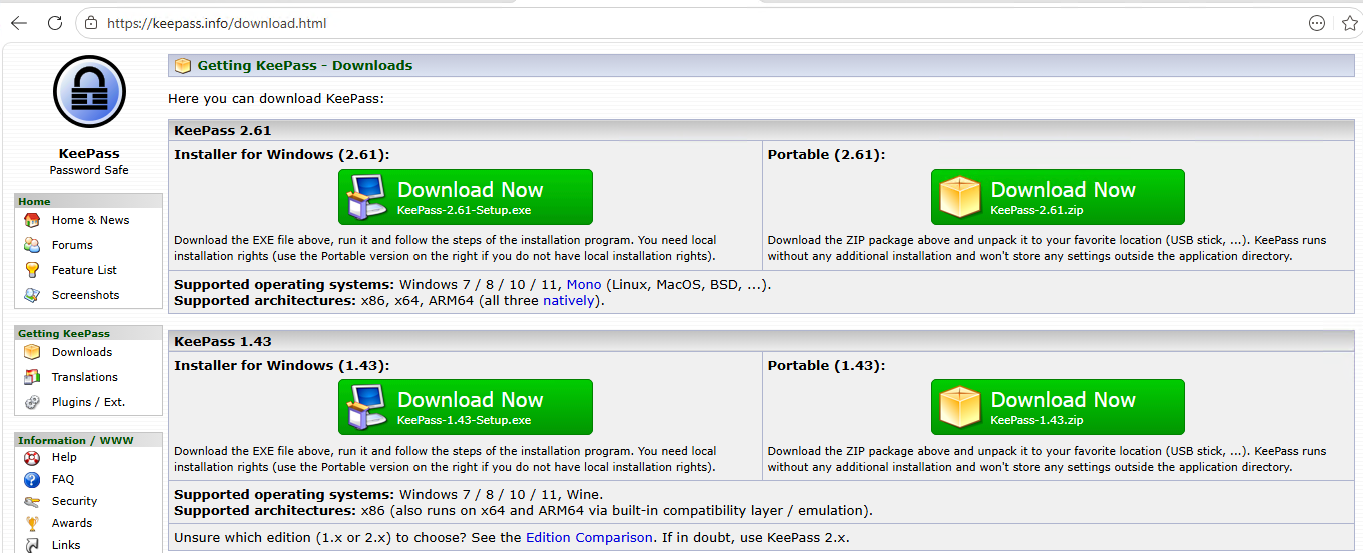Click the KeePass Password Safe title text
The width and height of the screenshot is (1363, 553).
(89, 161)
